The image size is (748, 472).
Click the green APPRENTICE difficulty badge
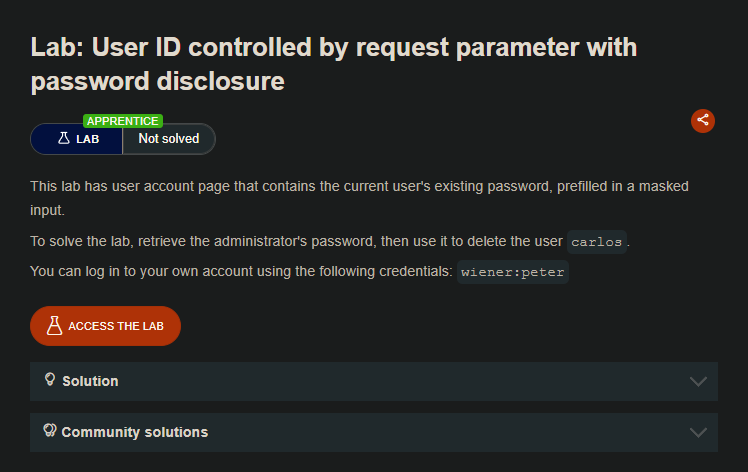(x=123, y=121)
